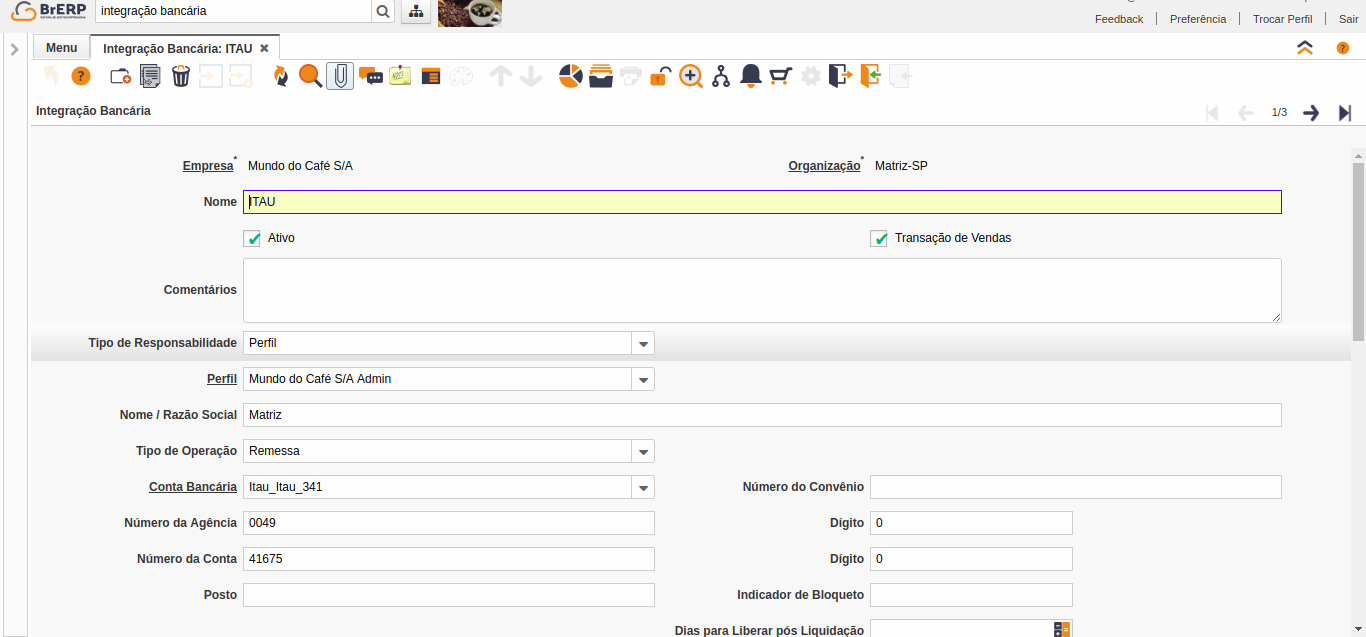The image size is (1366, 637).
Task: Delete the record with the trash icon
Action: (181, 76)
